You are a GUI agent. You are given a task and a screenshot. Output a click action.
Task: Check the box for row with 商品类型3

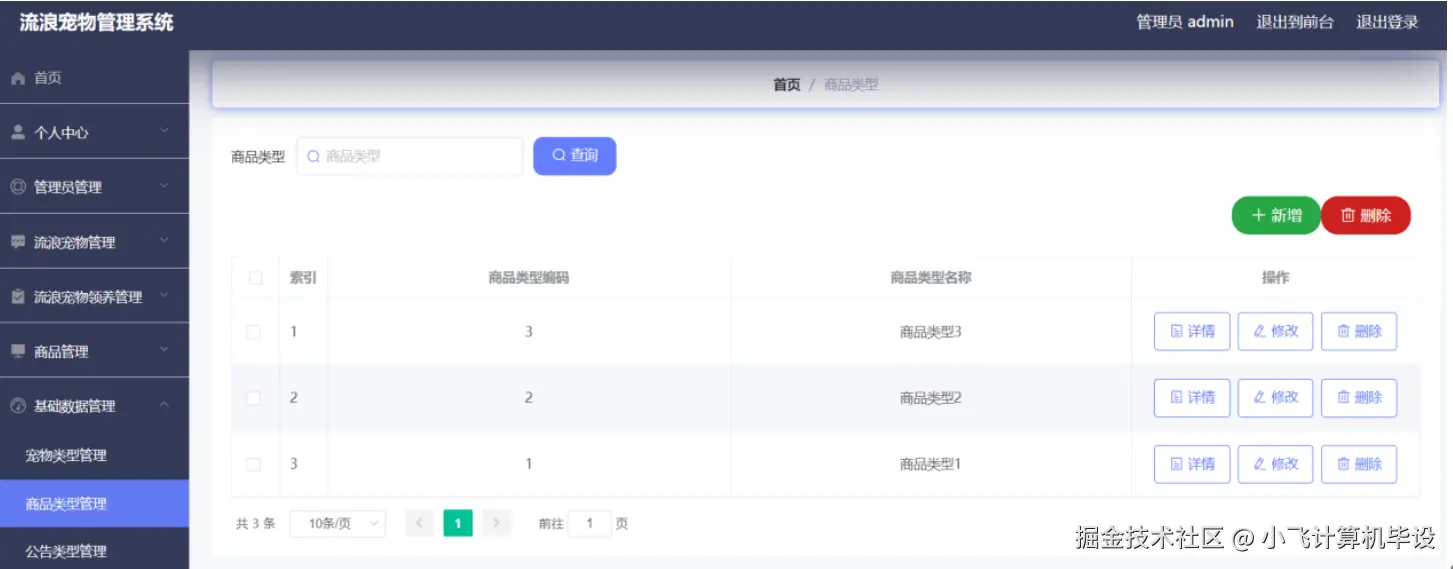(x=254, y=332)
